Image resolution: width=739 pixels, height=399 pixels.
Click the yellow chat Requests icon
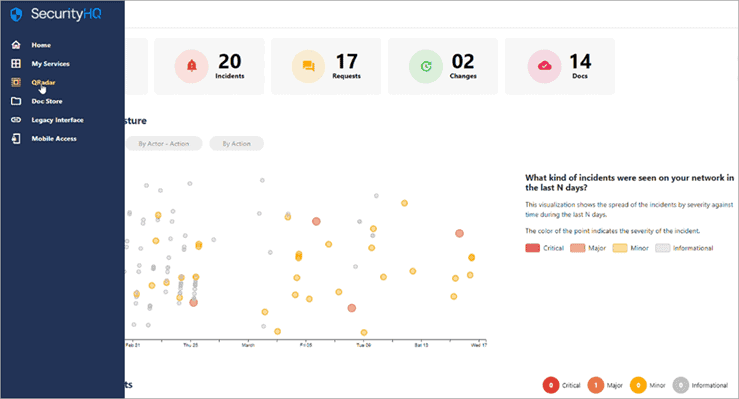coord(308,66)
